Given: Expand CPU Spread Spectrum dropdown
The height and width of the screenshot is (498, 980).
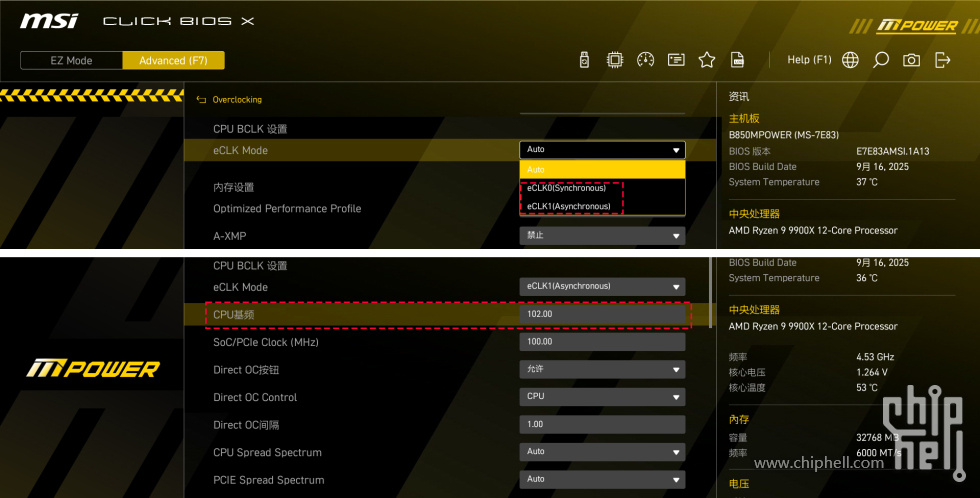Looking at the screenshot, I should pyautogui.click(x=602, y=452).
